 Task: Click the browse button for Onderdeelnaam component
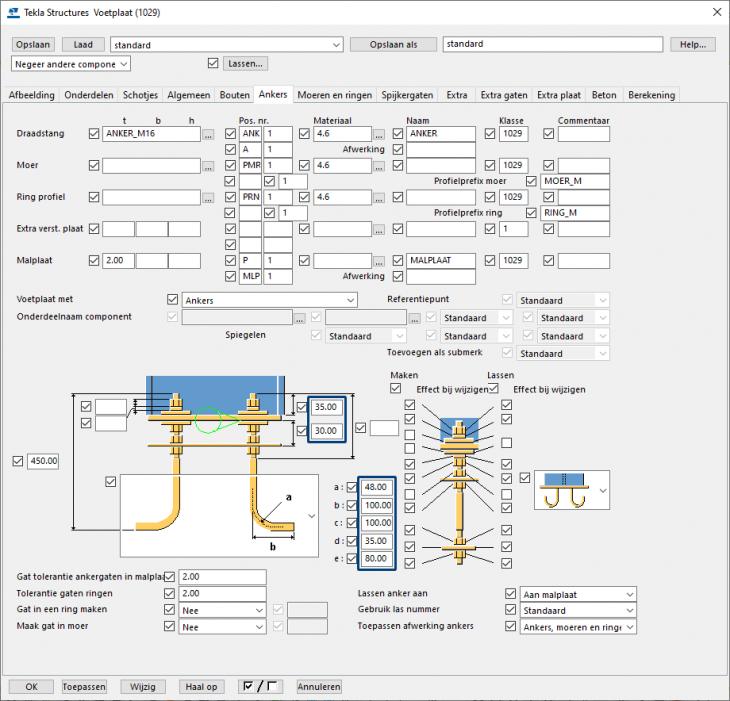pos(299,318)
